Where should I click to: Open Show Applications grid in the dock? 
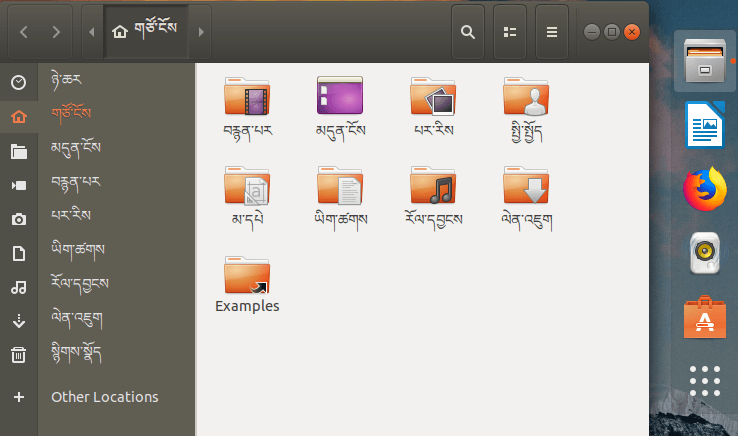[x=705, y=383]
